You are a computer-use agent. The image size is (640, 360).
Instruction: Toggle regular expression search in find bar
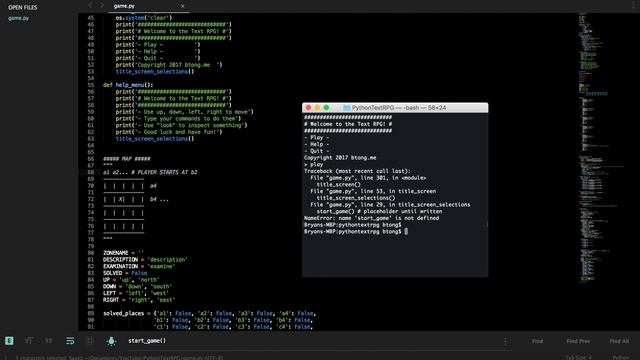tap(9, 341)
